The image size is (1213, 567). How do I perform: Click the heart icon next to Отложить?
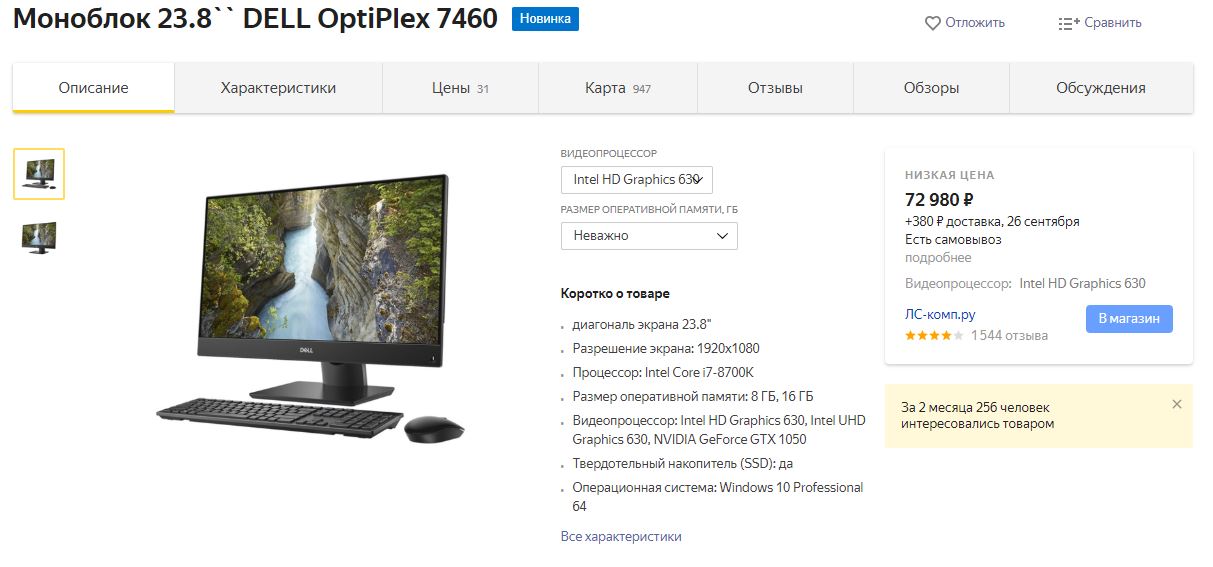tap(932, 23)
